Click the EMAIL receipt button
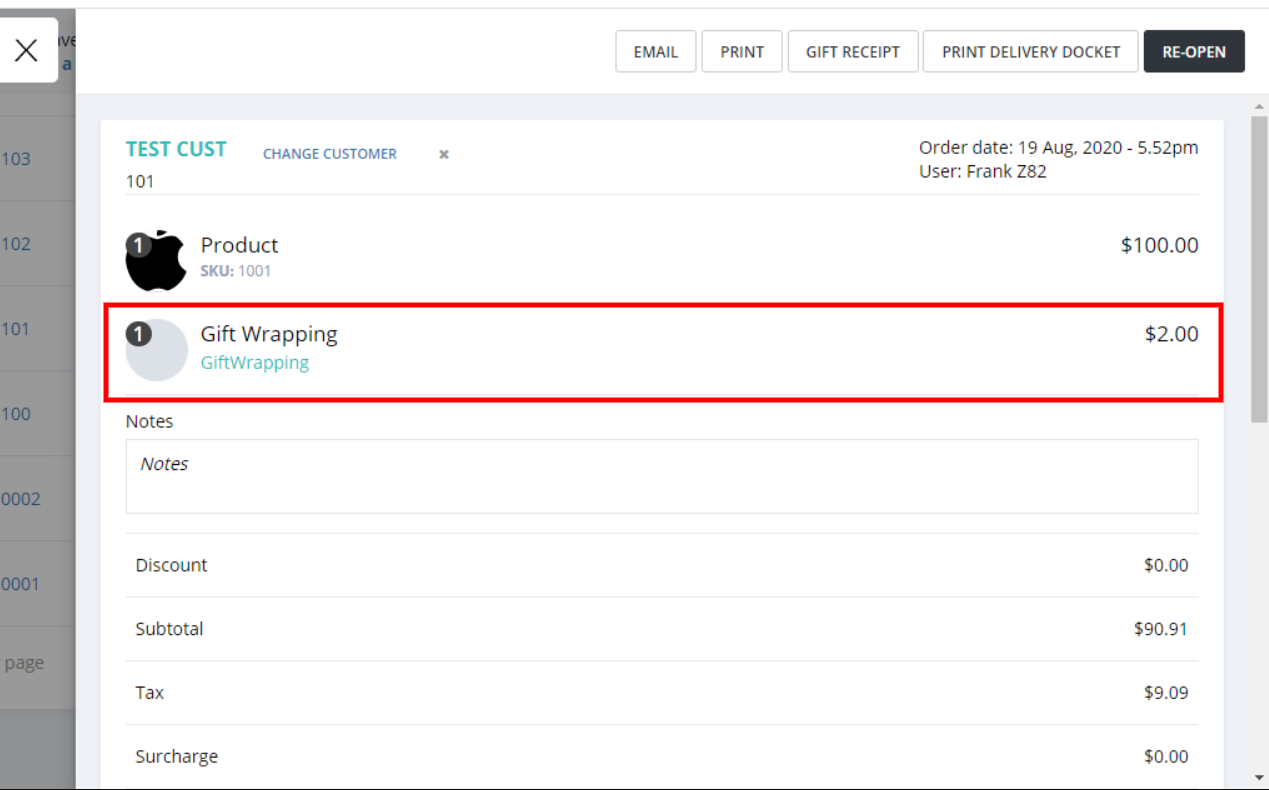1269x790 pixels. point(655,52)
